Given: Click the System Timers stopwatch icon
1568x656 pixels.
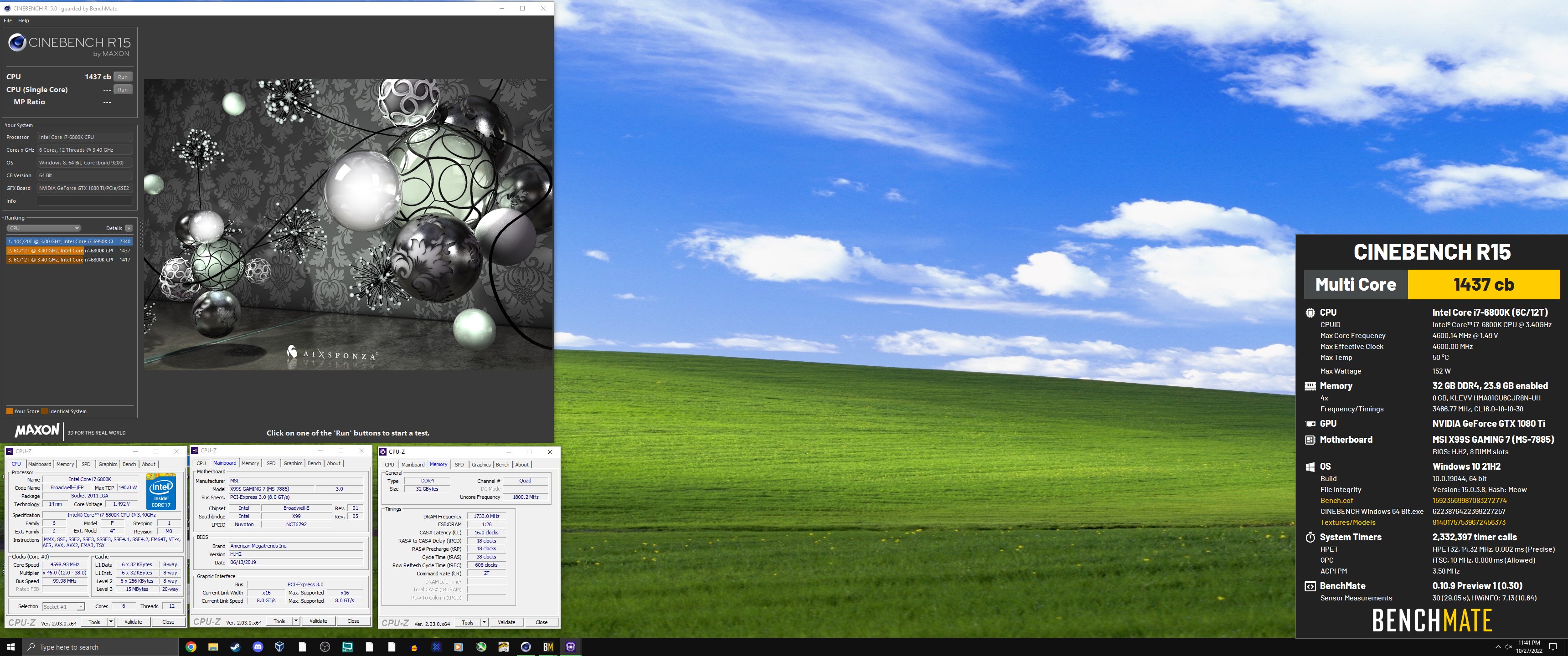Looking at the screenshot, I should (1310, 538).
